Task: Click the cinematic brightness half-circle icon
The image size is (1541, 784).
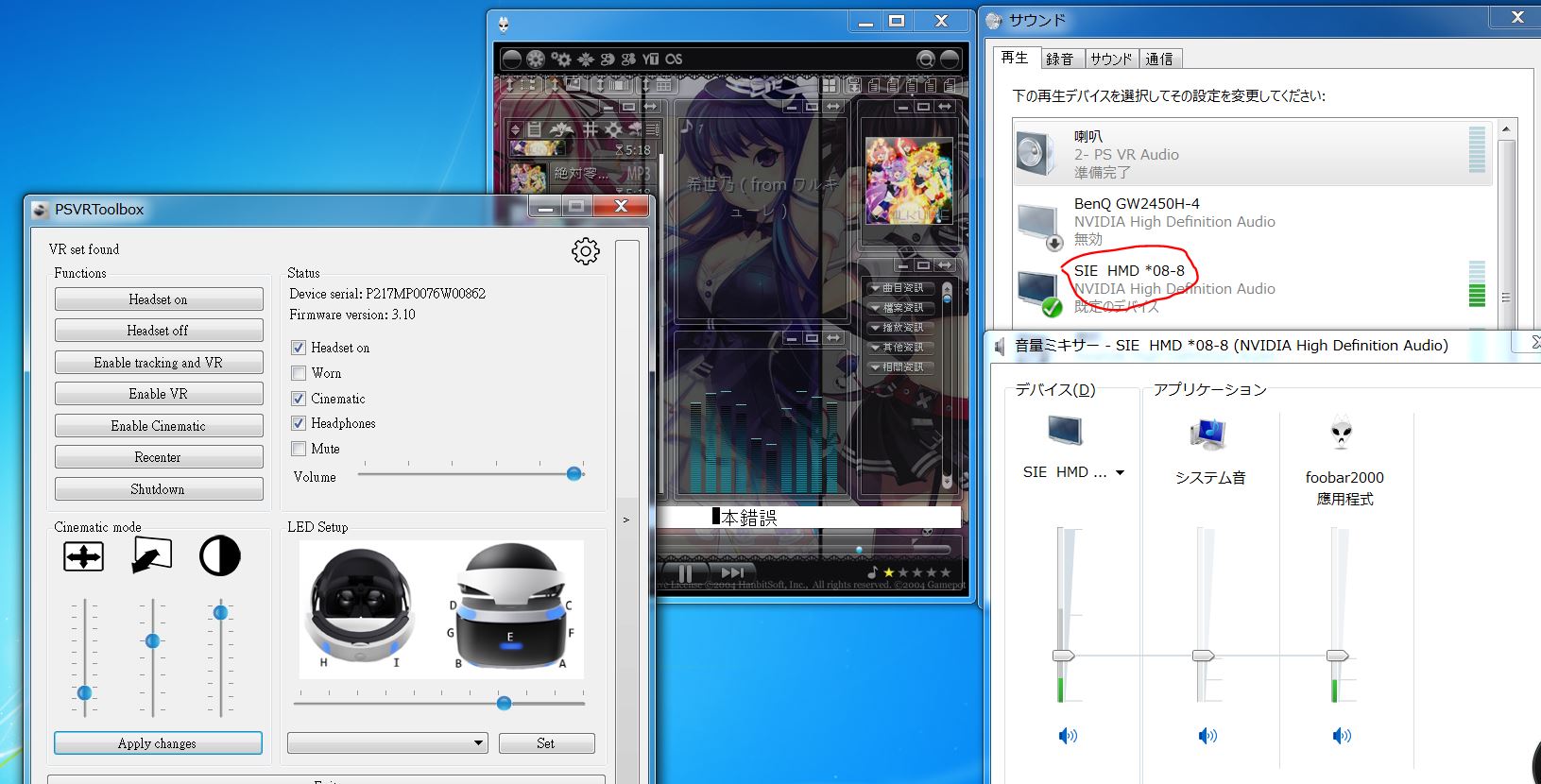Action: click(219, 555)
